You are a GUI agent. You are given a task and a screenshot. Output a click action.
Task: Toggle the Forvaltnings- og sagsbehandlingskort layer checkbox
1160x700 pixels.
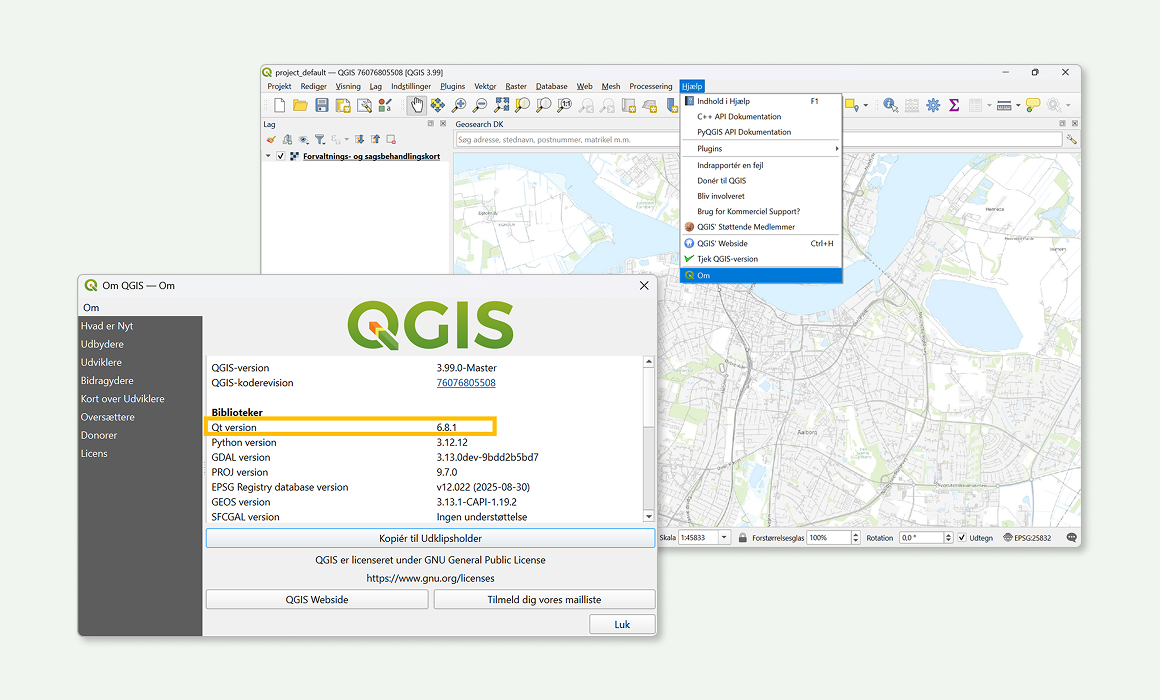[x=281, y=157]
